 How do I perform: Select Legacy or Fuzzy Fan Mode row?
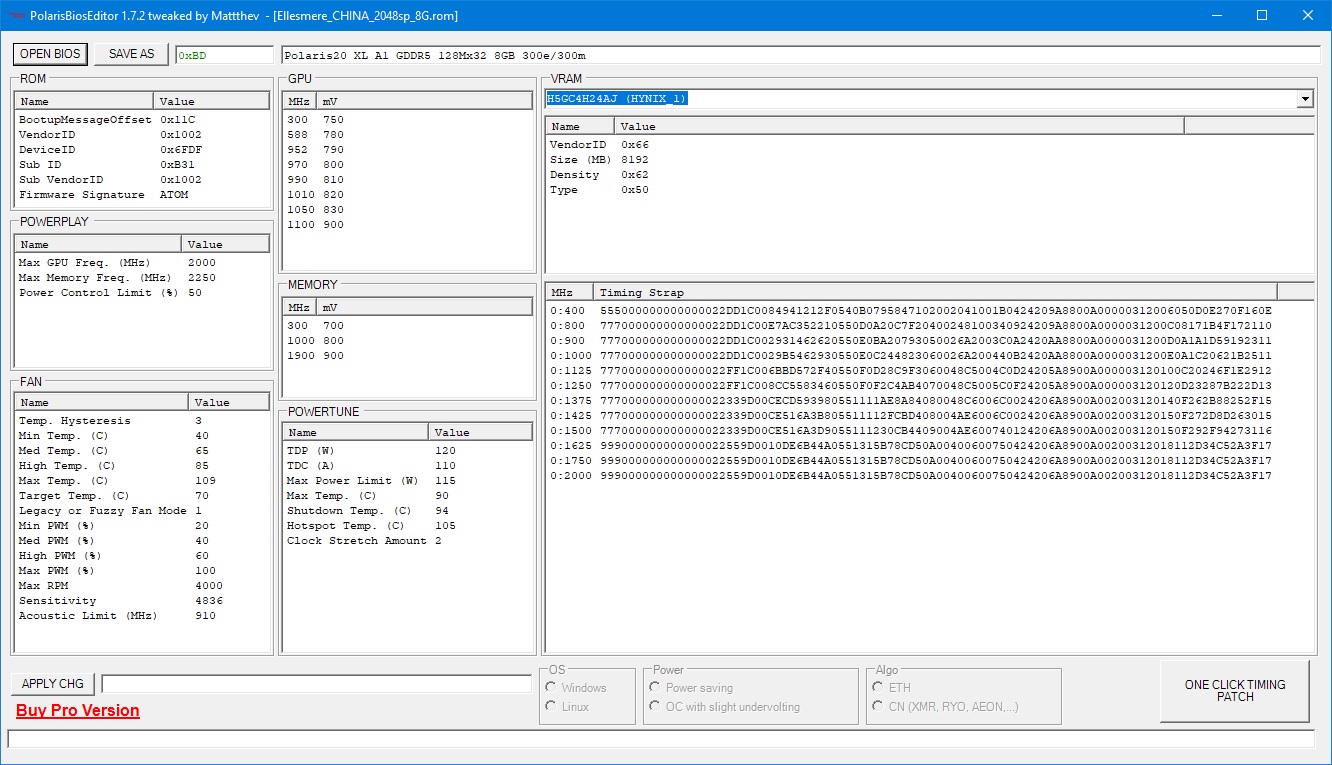[142, 511]
